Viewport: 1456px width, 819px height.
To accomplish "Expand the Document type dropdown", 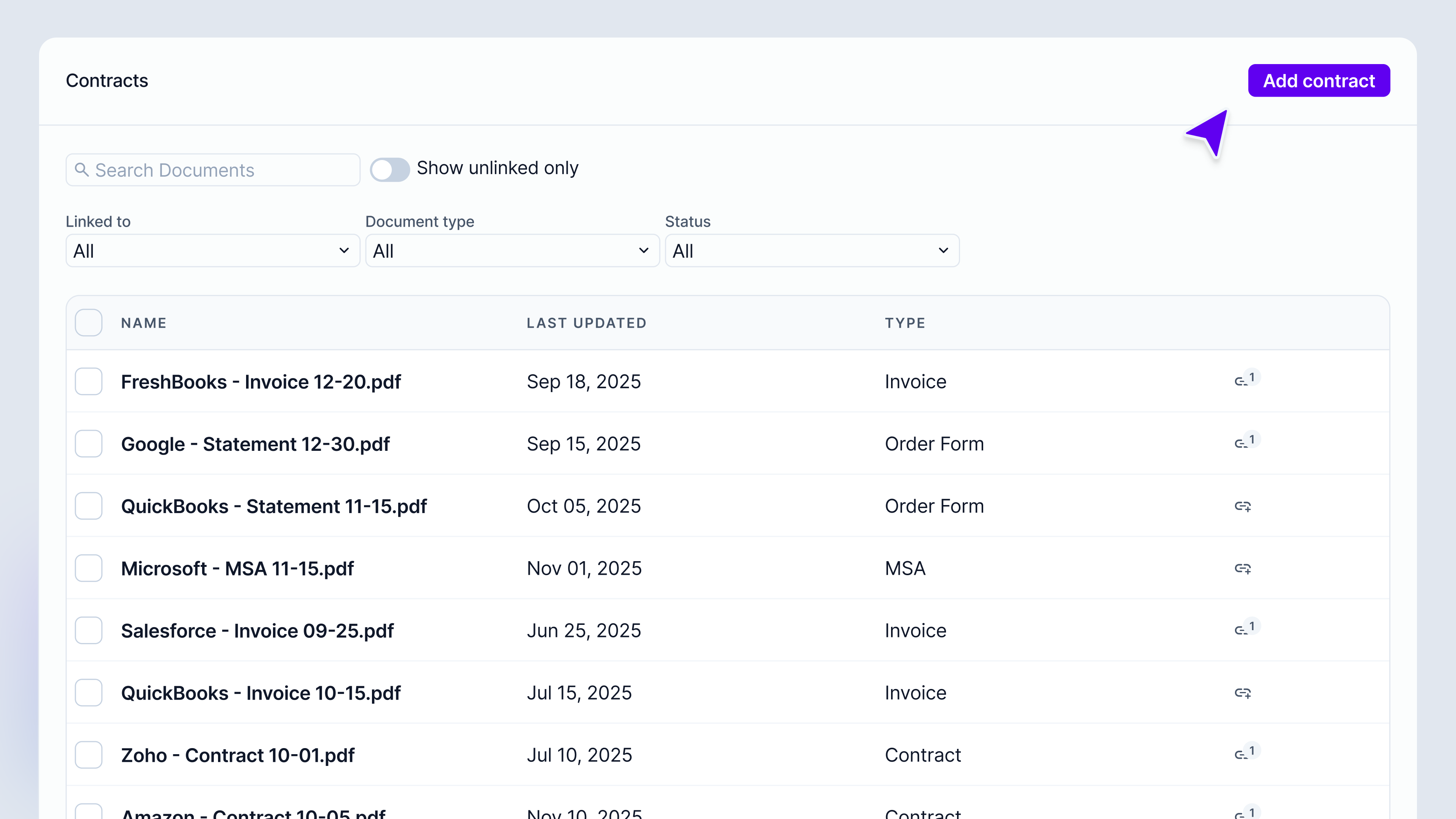I will pyautogui.click(x=512, y=250).
